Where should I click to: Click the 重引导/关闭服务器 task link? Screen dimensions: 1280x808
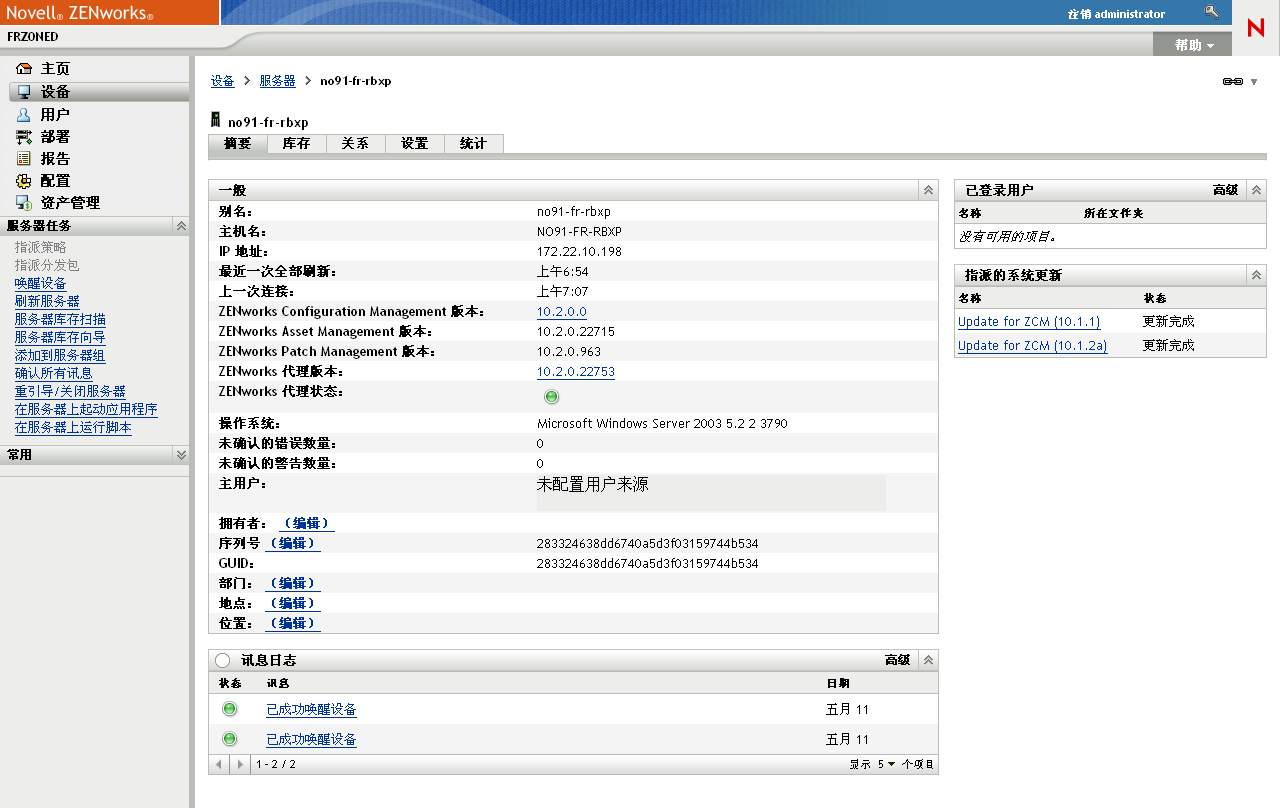(70, 392)
